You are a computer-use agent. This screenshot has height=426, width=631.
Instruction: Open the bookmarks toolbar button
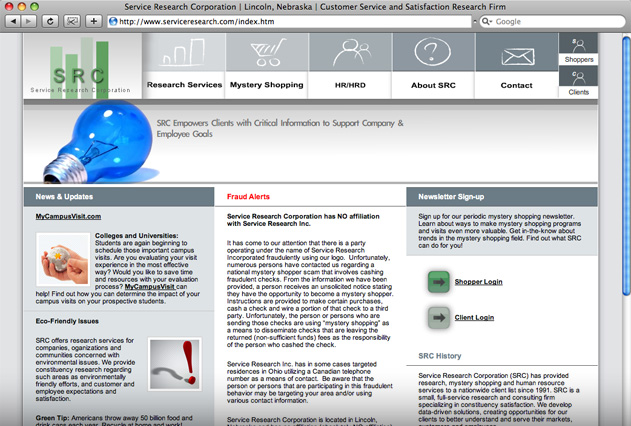tap(72, 21)
